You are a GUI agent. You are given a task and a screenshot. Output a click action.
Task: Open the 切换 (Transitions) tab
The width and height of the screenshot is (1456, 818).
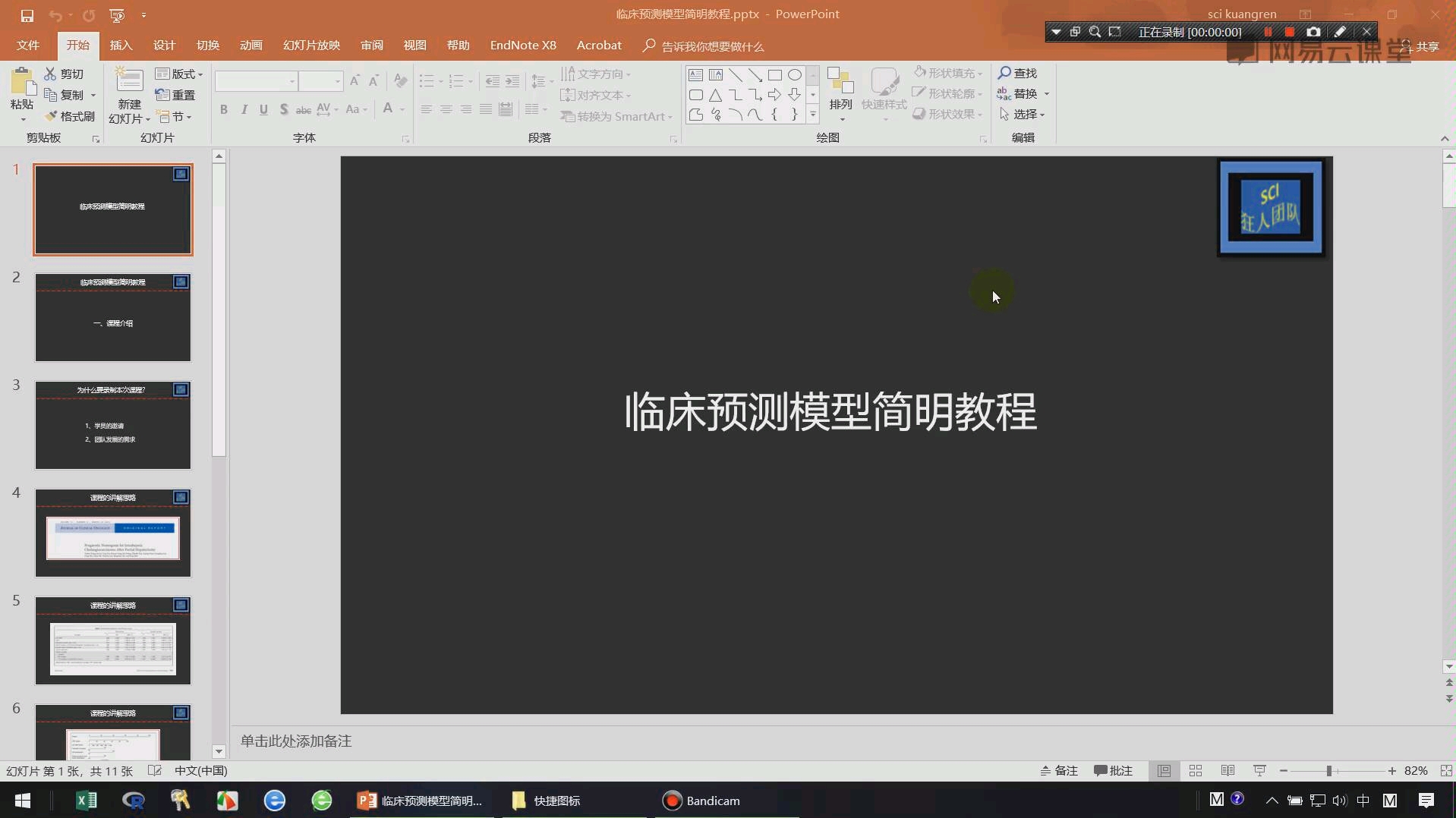tap(207, 45)
